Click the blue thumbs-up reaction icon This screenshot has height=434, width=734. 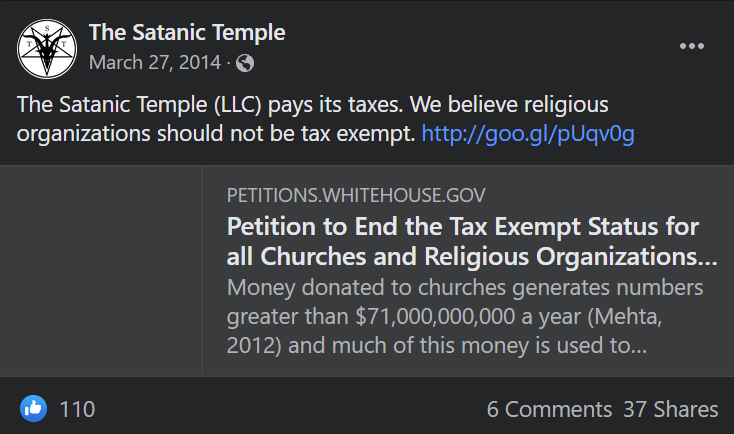click(33, 408)
